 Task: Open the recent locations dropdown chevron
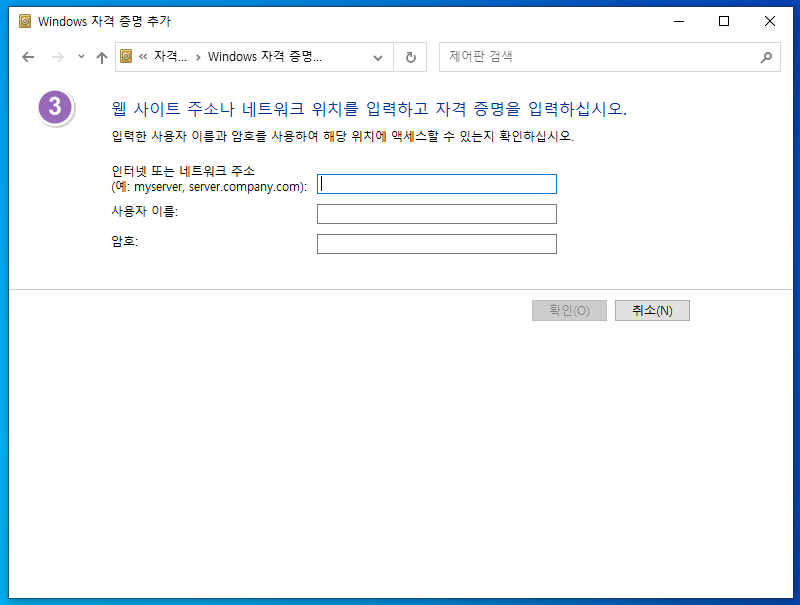click(x=81, y=57)
